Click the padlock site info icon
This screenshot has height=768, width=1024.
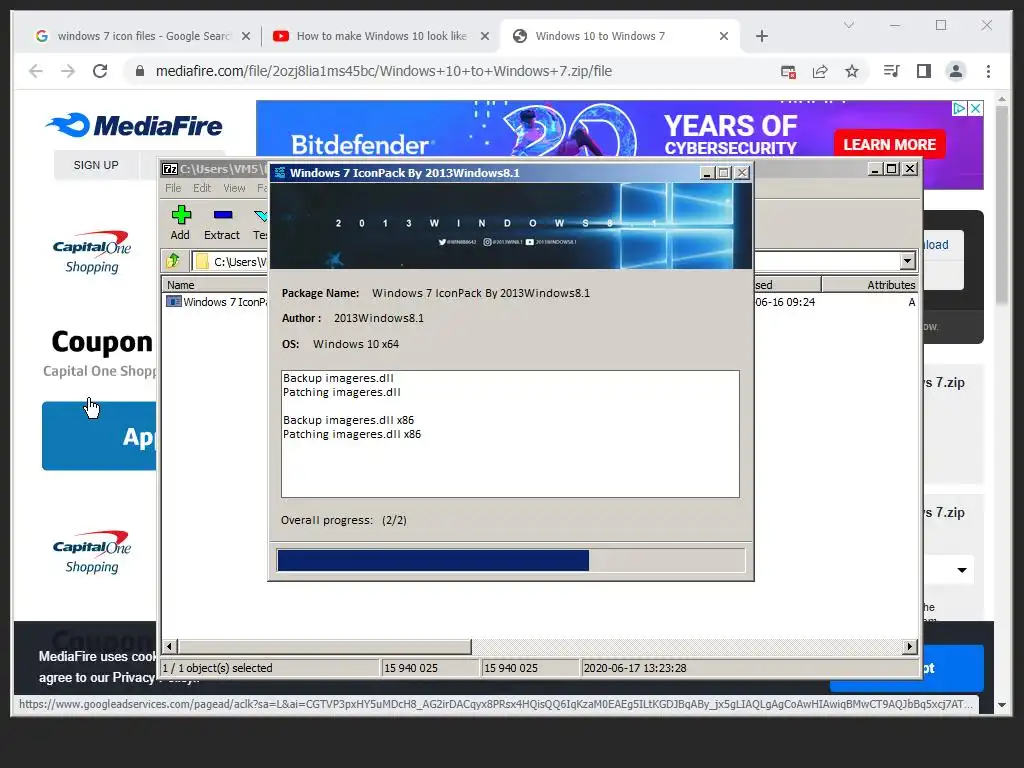pyautogui.click(x=139, y=71)
